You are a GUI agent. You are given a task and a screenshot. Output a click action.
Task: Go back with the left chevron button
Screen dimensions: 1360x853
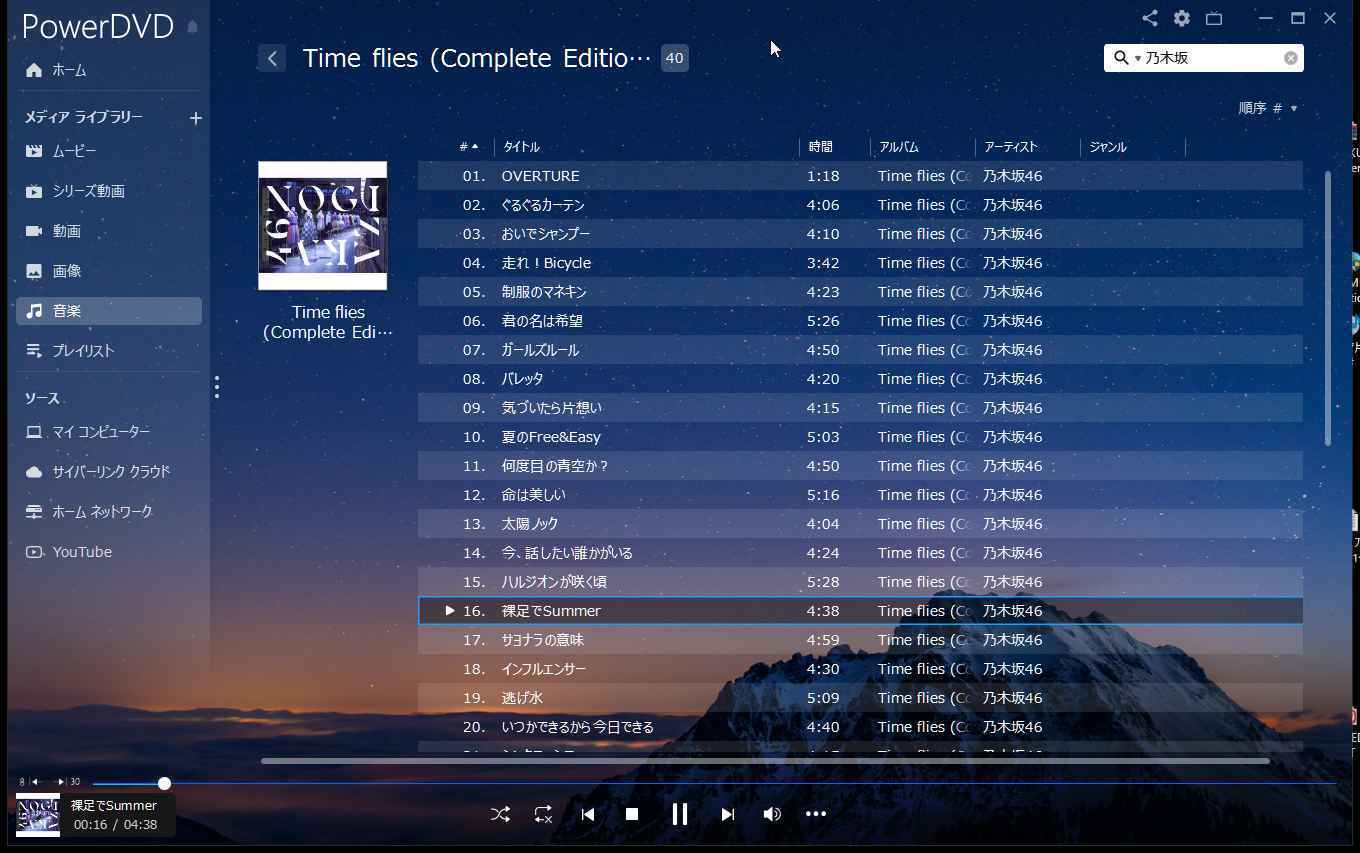pyautogui.click(x=272, y=58)
